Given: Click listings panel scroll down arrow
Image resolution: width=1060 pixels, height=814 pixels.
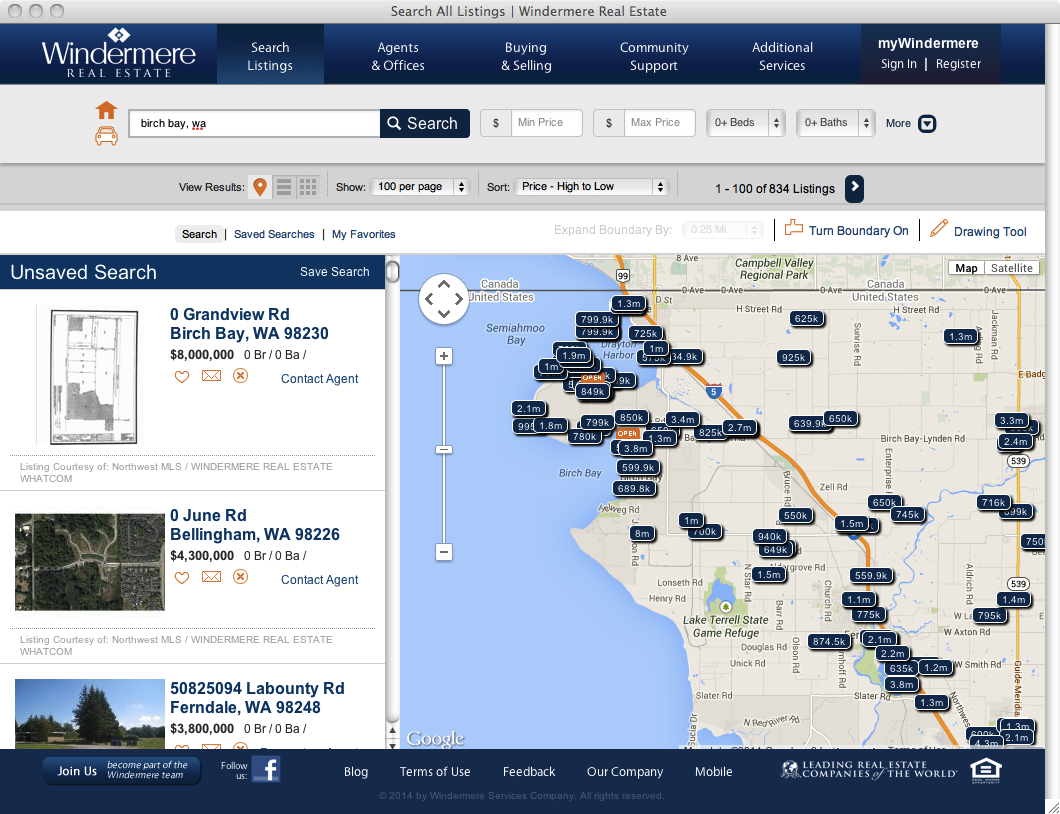Looking at the screenshot, I should (392, 744).
